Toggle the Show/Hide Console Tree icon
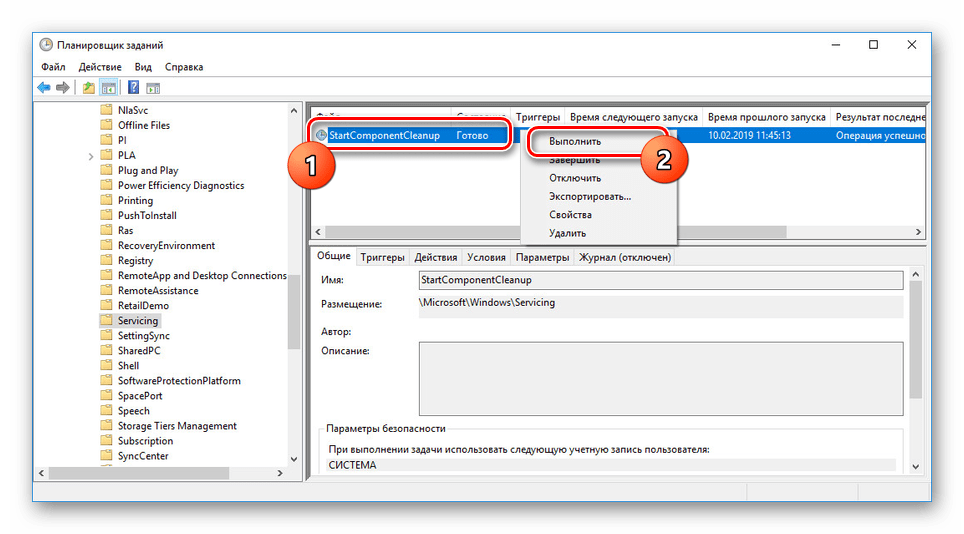964x534 pixels. (x=109, y=88)
